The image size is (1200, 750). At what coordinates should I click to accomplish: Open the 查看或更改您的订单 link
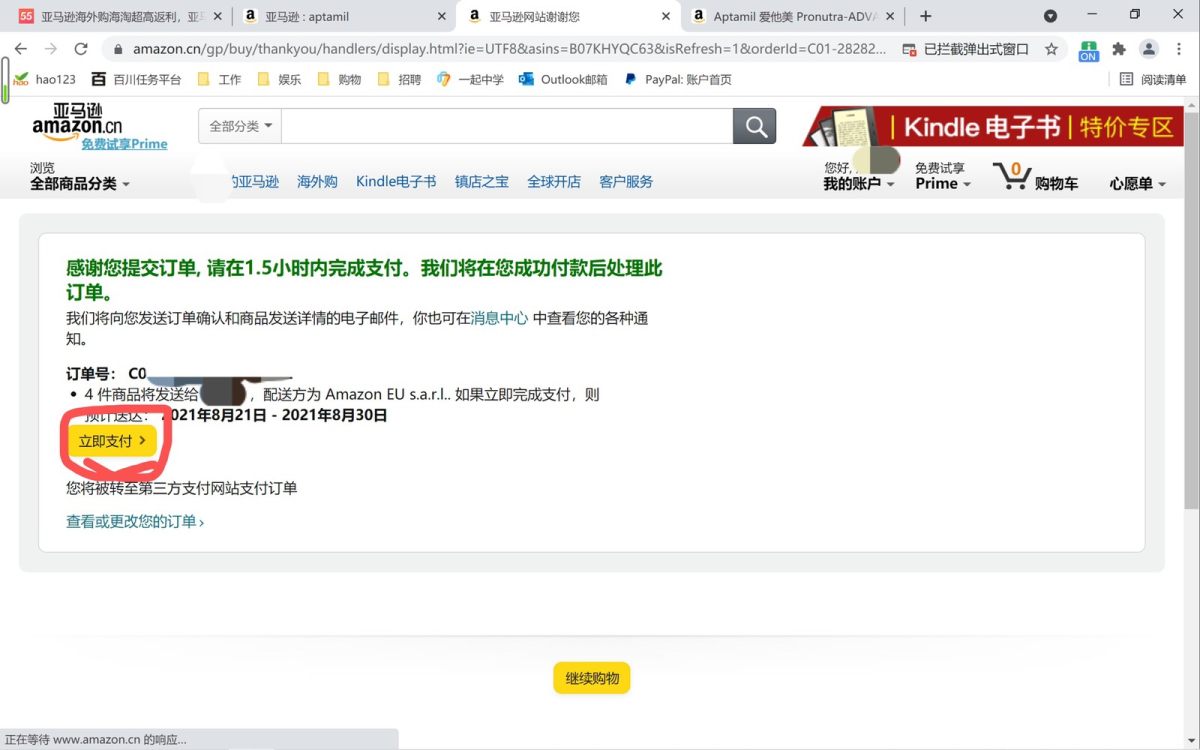pos(135,521)
